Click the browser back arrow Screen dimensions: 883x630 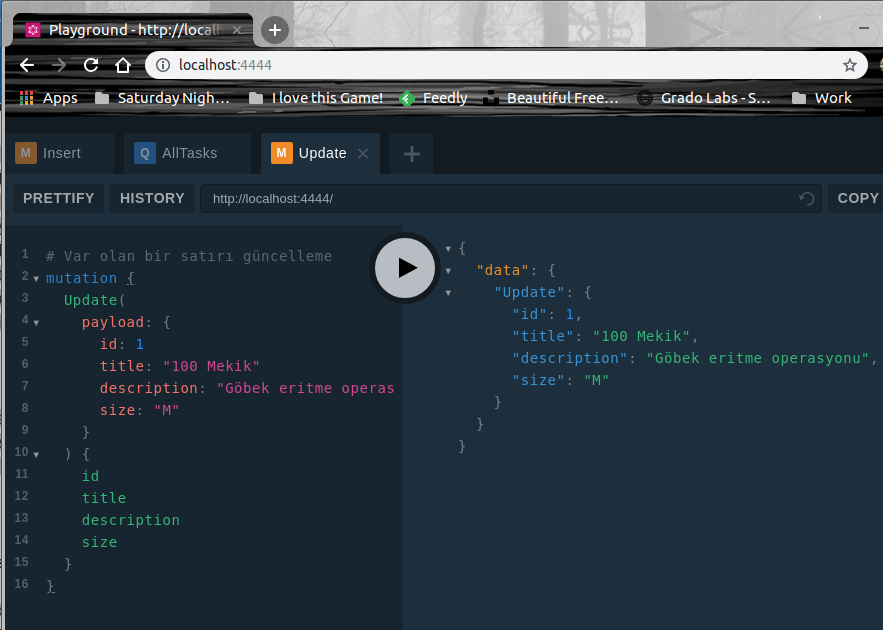click(x=27, y=65)
